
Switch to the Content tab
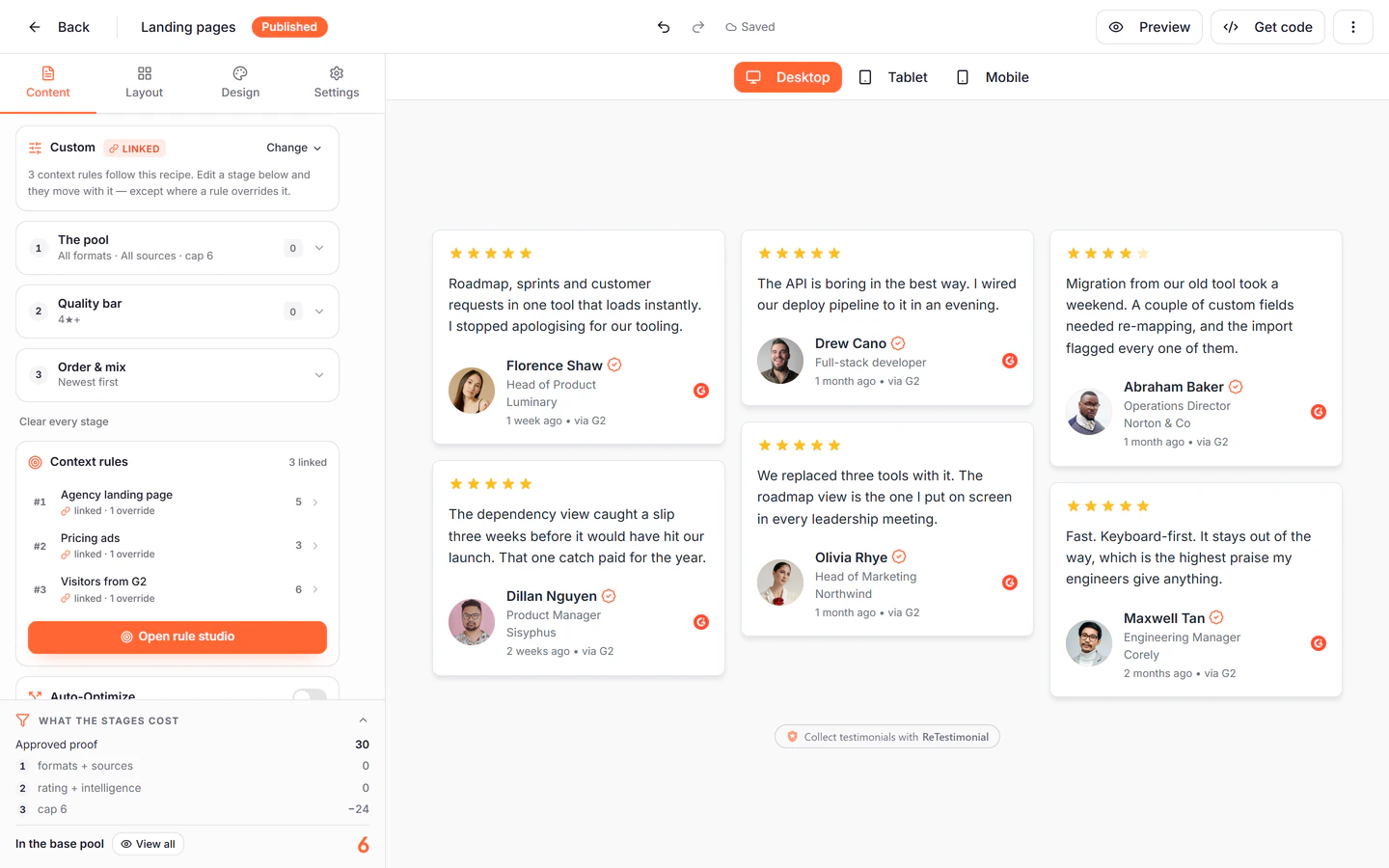click(x=48, y=83)
